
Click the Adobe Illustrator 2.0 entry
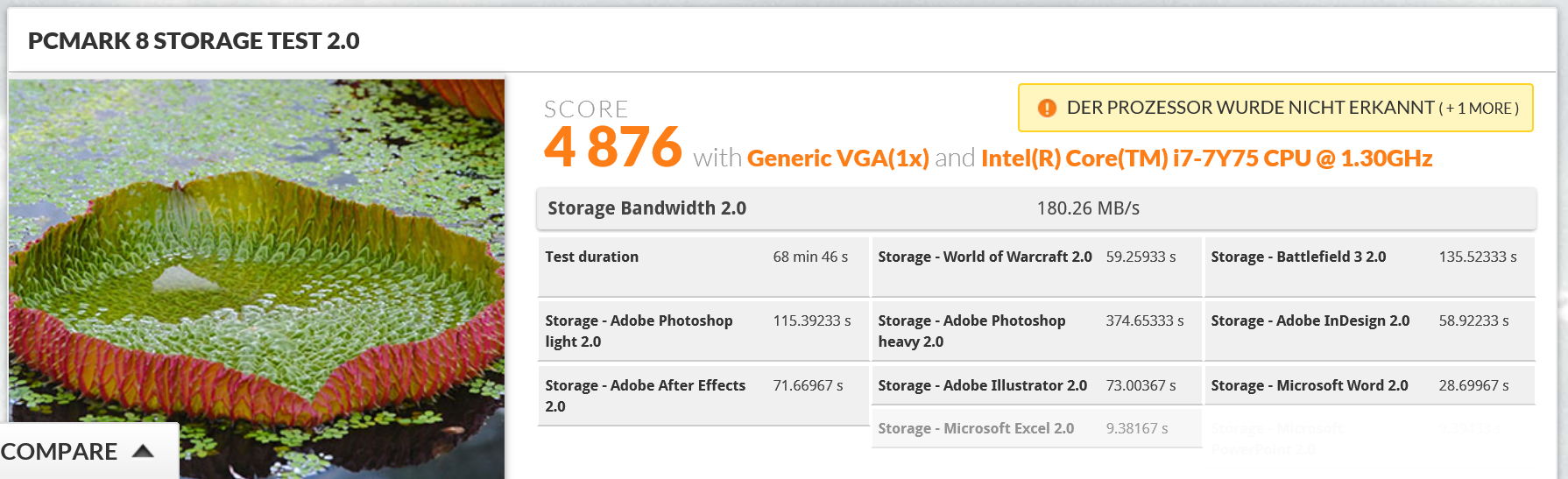1035,386
